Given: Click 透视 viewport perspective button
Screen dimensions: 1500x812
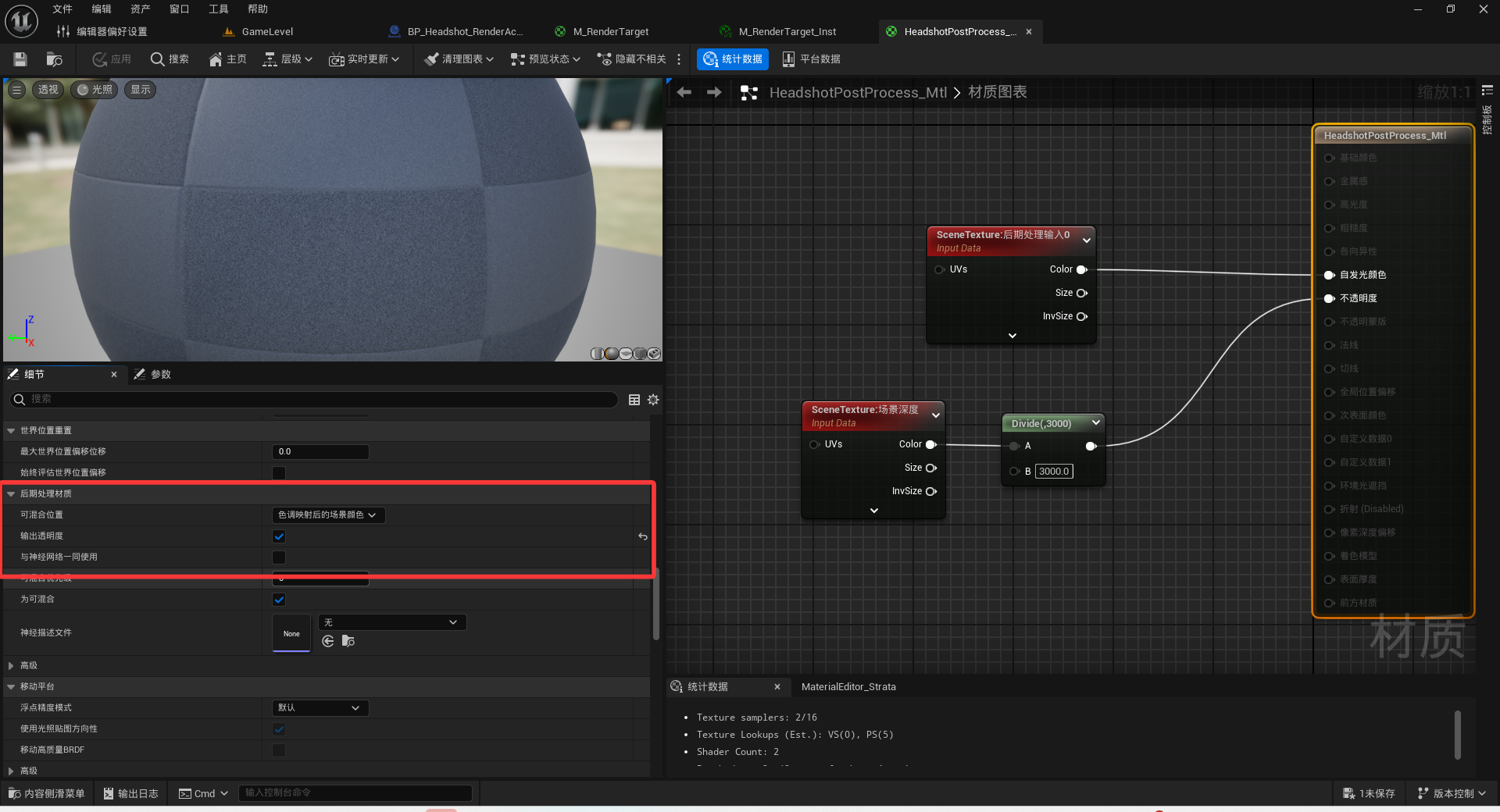Looking at the screenshot, I should point(48,90).
